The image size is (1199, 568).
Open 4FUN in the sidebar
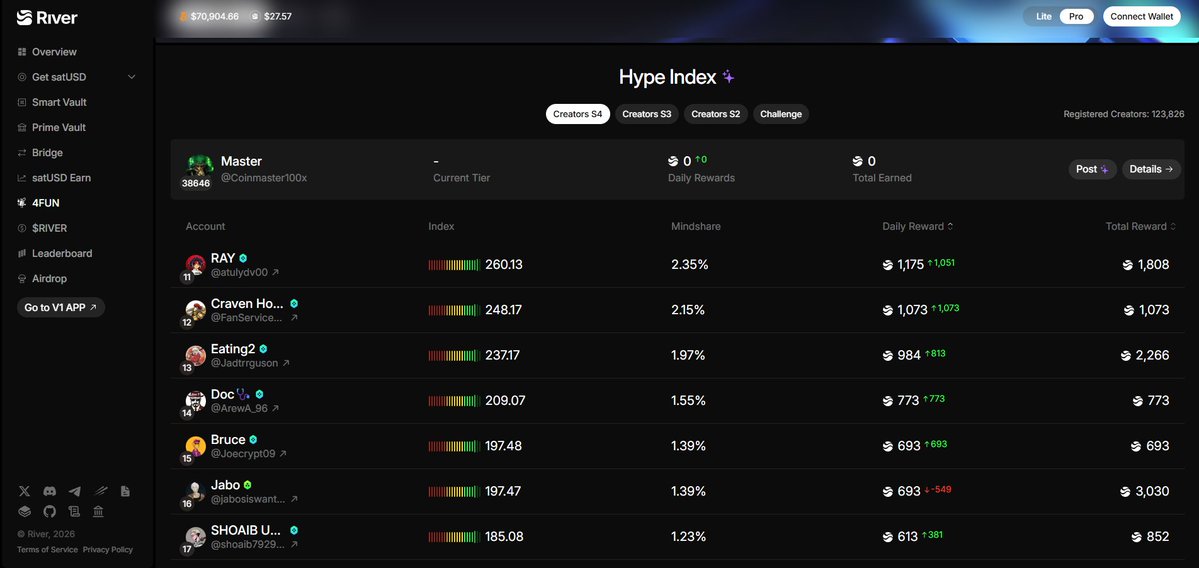click(38, 203)
